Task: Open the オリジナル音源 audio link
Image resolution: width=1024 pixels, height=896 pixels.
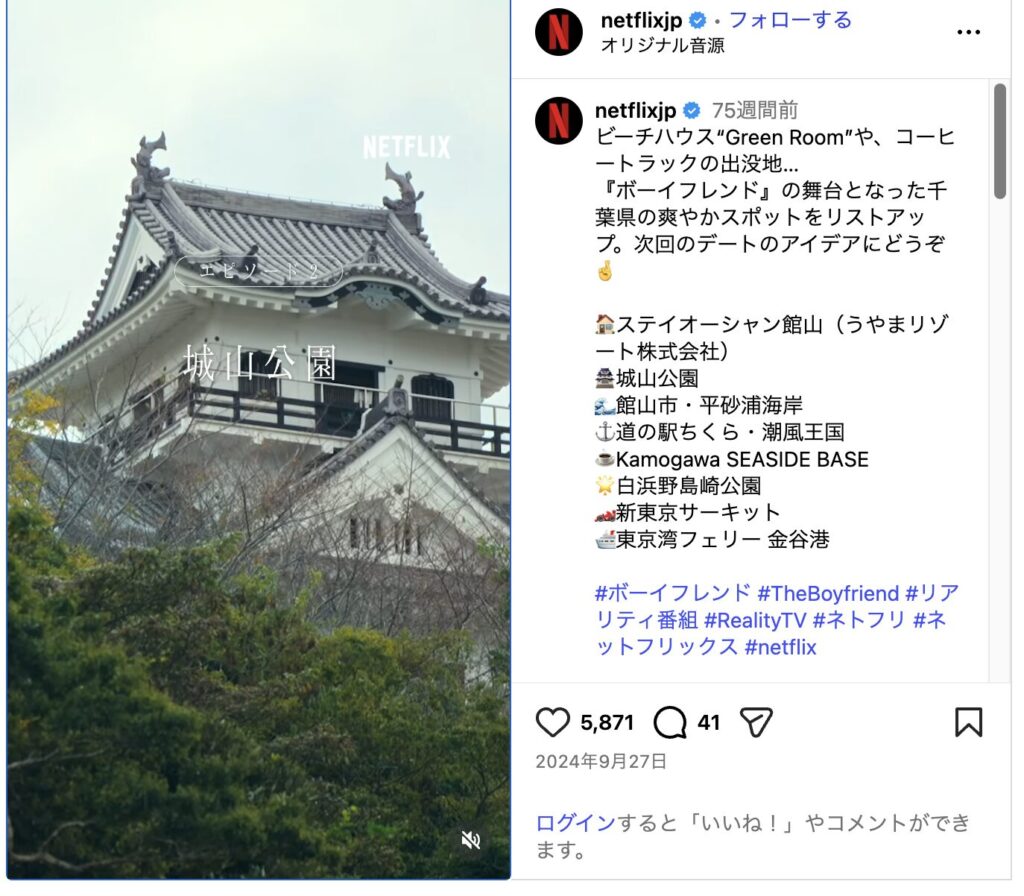Action: [662, 46]
